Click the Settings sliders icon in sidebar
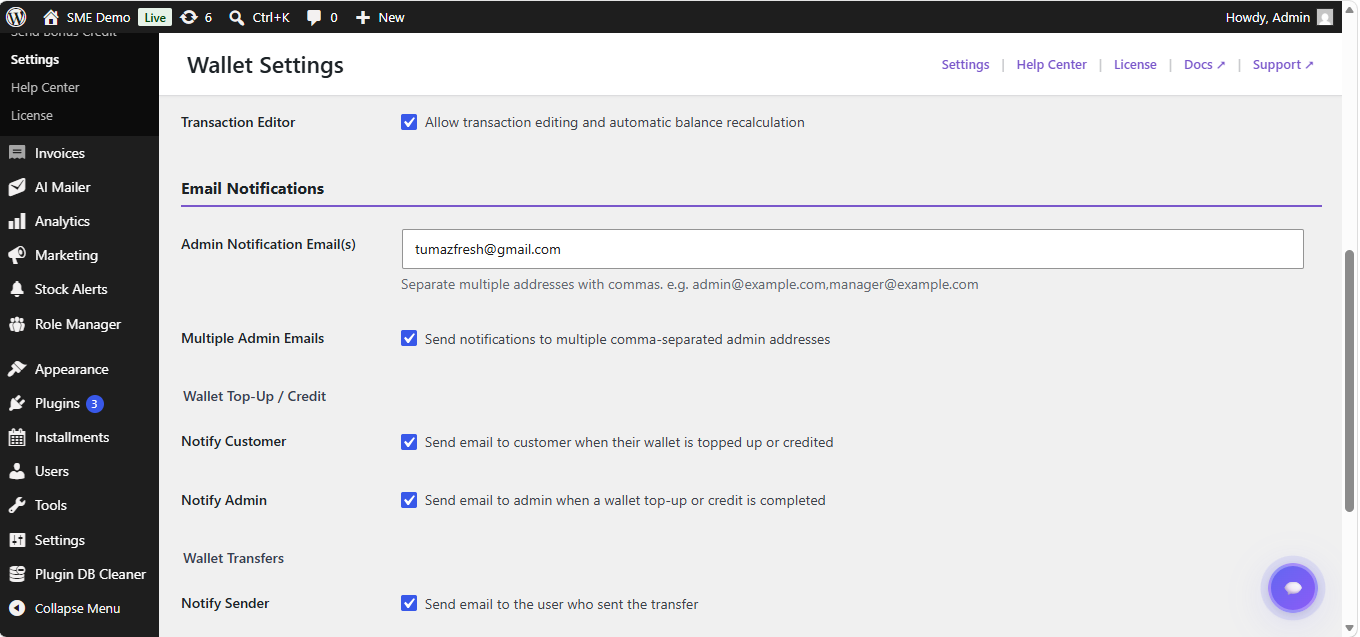Screen dimensions: 1360x637 pyautogui.click(x=17, y=540)
